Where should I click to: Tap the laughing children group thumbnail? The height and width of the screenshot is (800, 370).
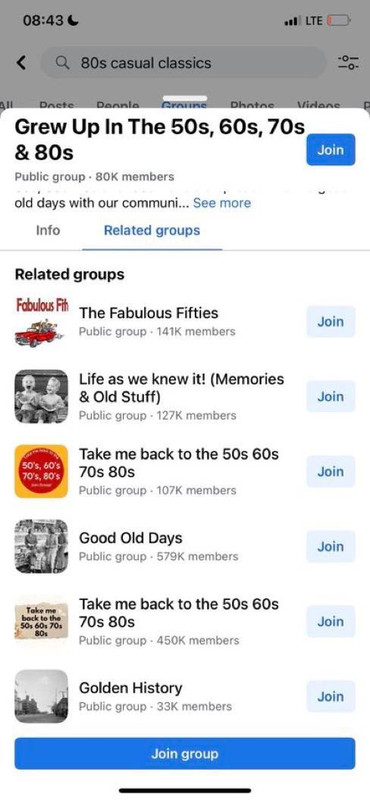41,396
